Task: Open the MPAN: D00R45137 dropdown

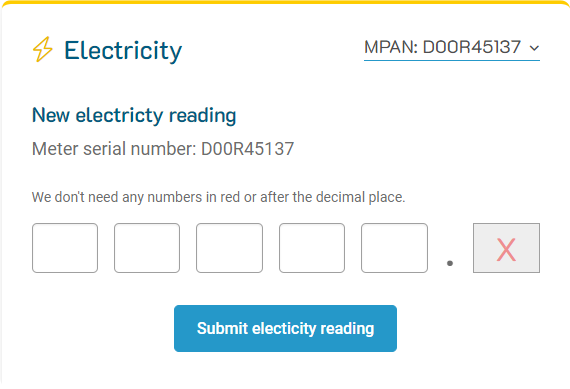Action: tap(452, 48)
